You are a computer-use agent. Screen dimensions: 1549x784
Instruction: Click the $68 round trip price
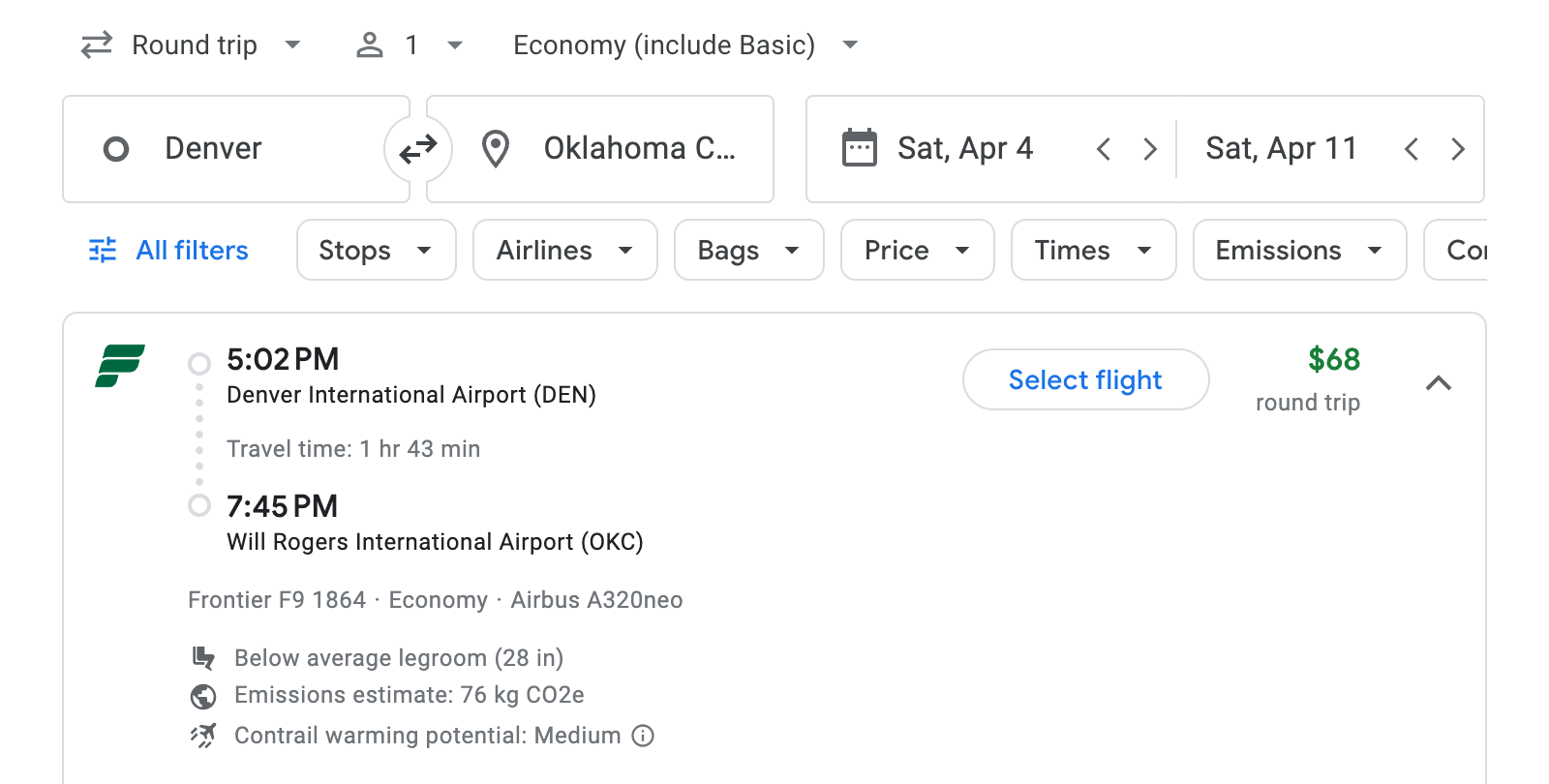1333,360
